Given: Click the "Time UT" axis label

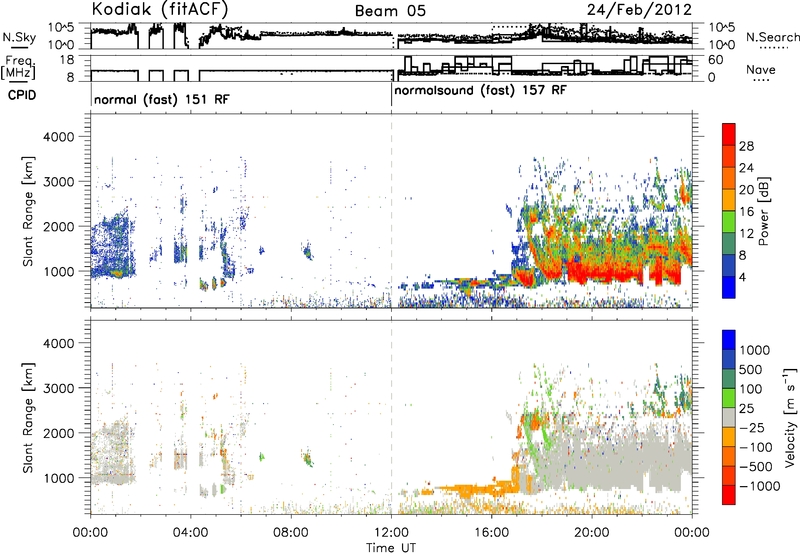Looking at the screenshot, I should [x=391, y=548].
